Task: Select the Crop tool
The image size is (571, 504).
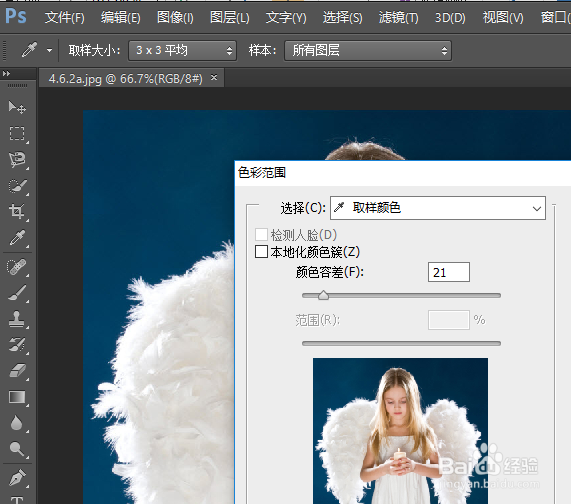Action: [x=17, y=212]
